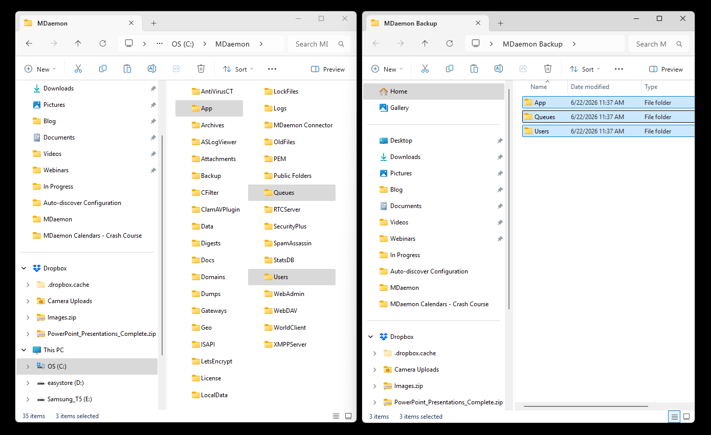711x435 pixels.
Task: Click Paste icon in MDaemon Backup window
Action: click(x=474, y=69)
